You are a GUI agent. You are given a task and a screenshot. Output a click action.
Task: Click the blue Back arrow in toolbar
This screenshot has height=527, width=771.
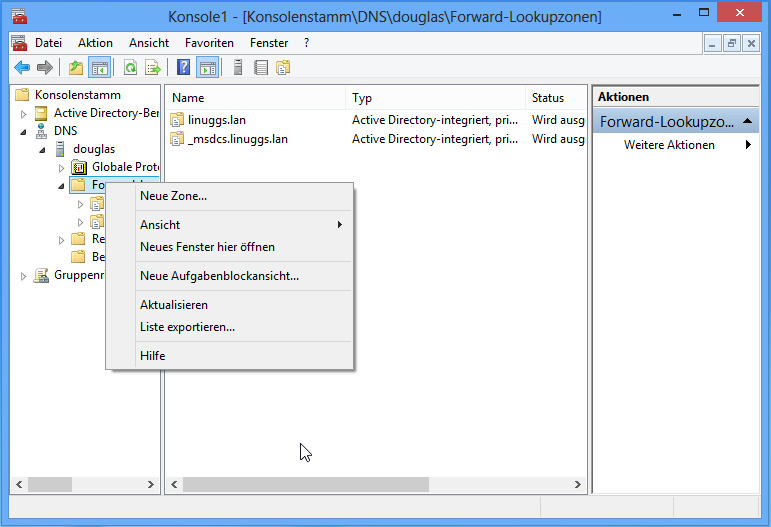pyautogui.click(x=21, y=68)
